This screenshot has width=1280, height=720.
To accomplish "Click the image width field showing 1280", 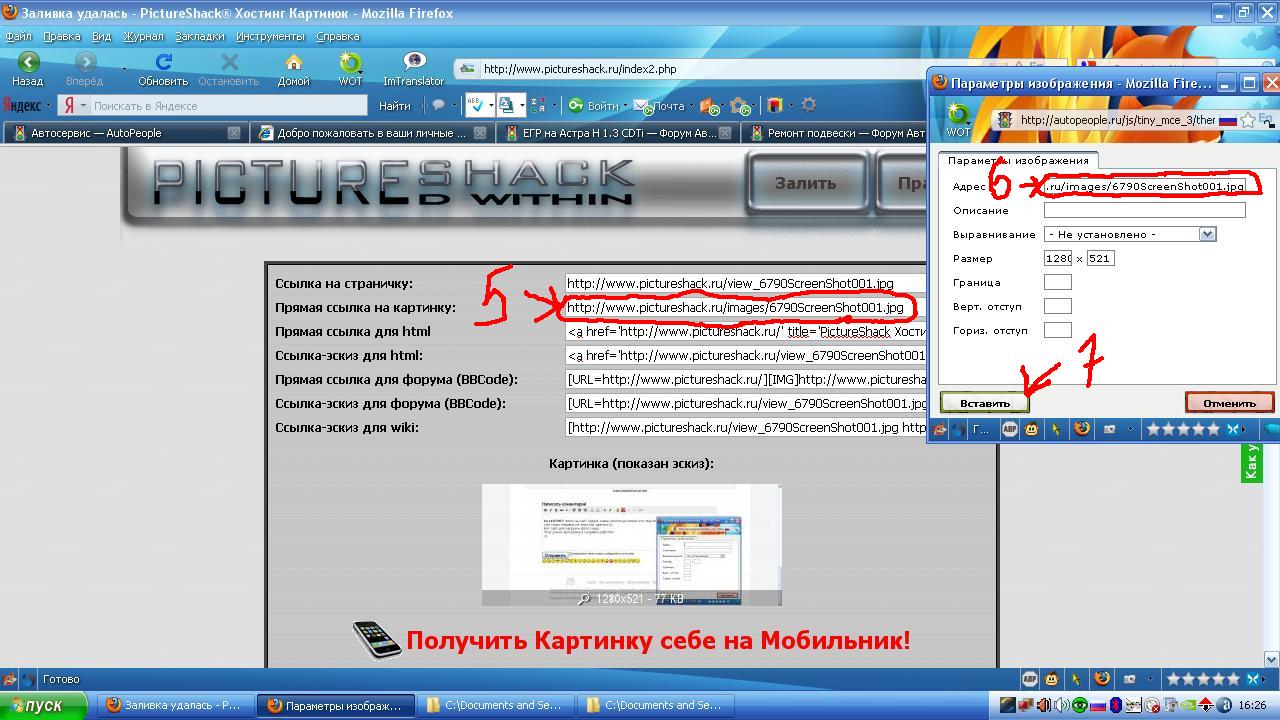I will tap(1058, 258).
